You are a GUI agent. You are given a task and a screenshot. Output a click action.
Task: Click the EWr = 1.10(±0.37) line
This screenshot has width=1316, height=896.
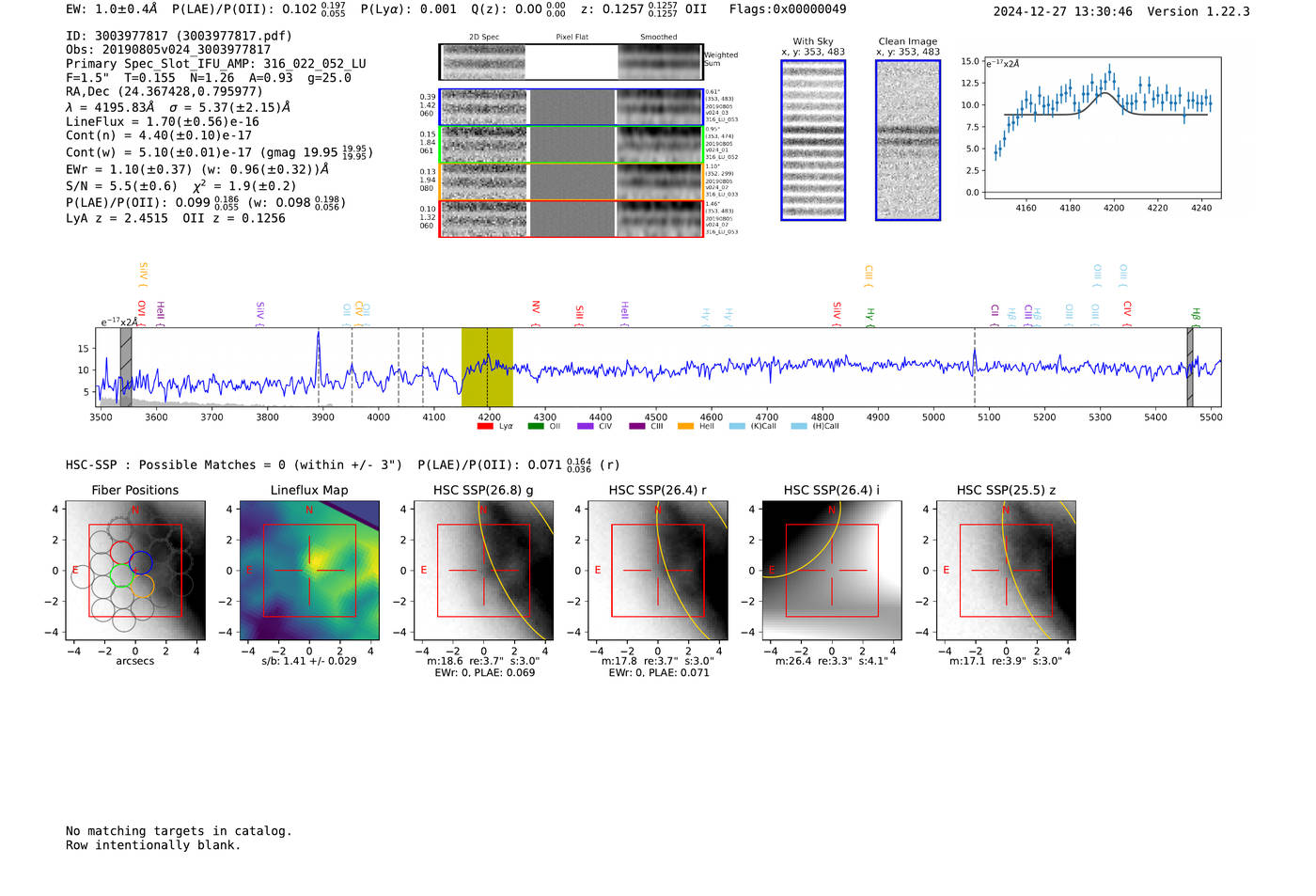(x=197, y=169)
